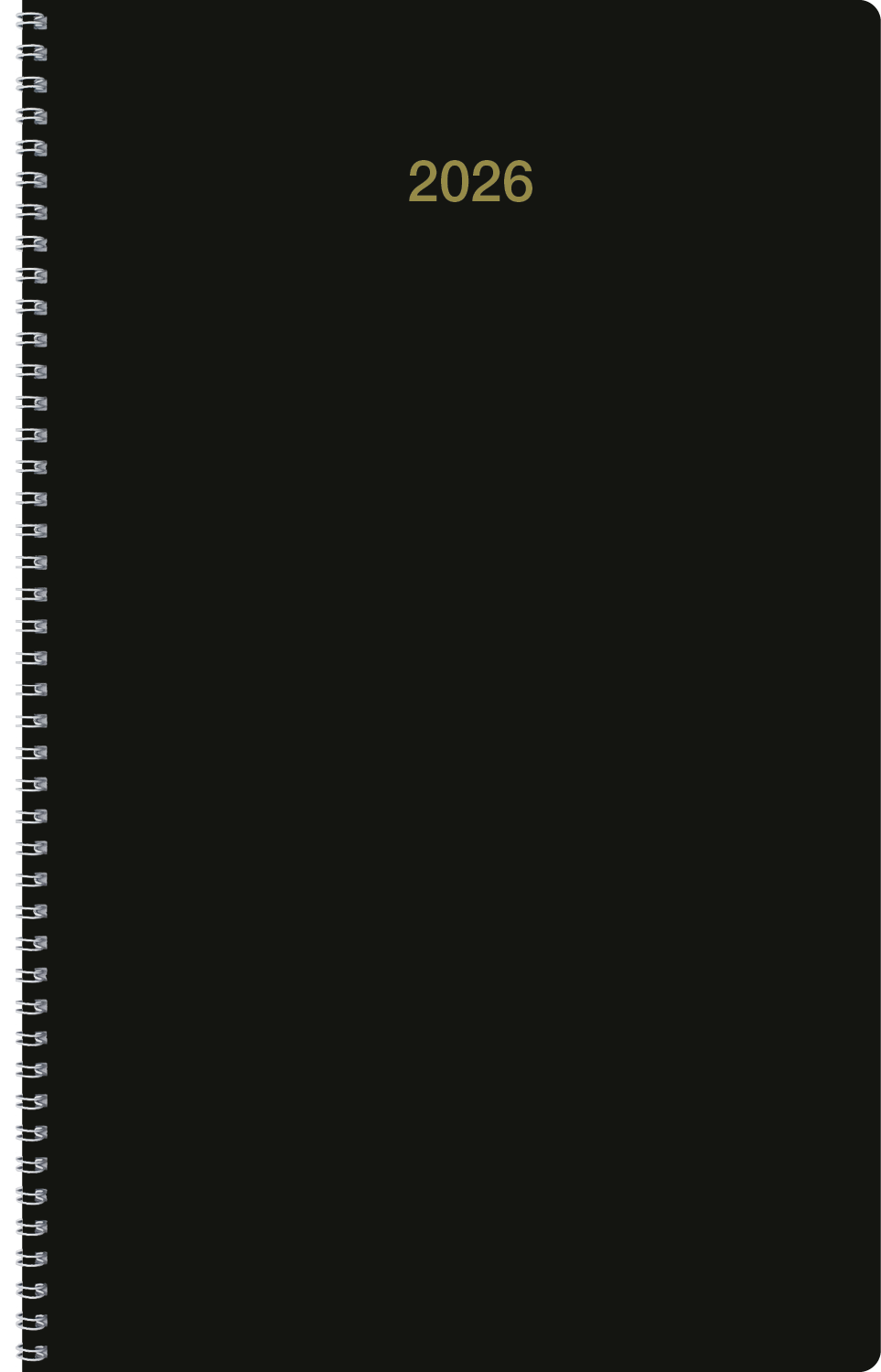Click the right edge of the black cover
The width and height of the screenshot is (881, 1372).
click(876, 686)
